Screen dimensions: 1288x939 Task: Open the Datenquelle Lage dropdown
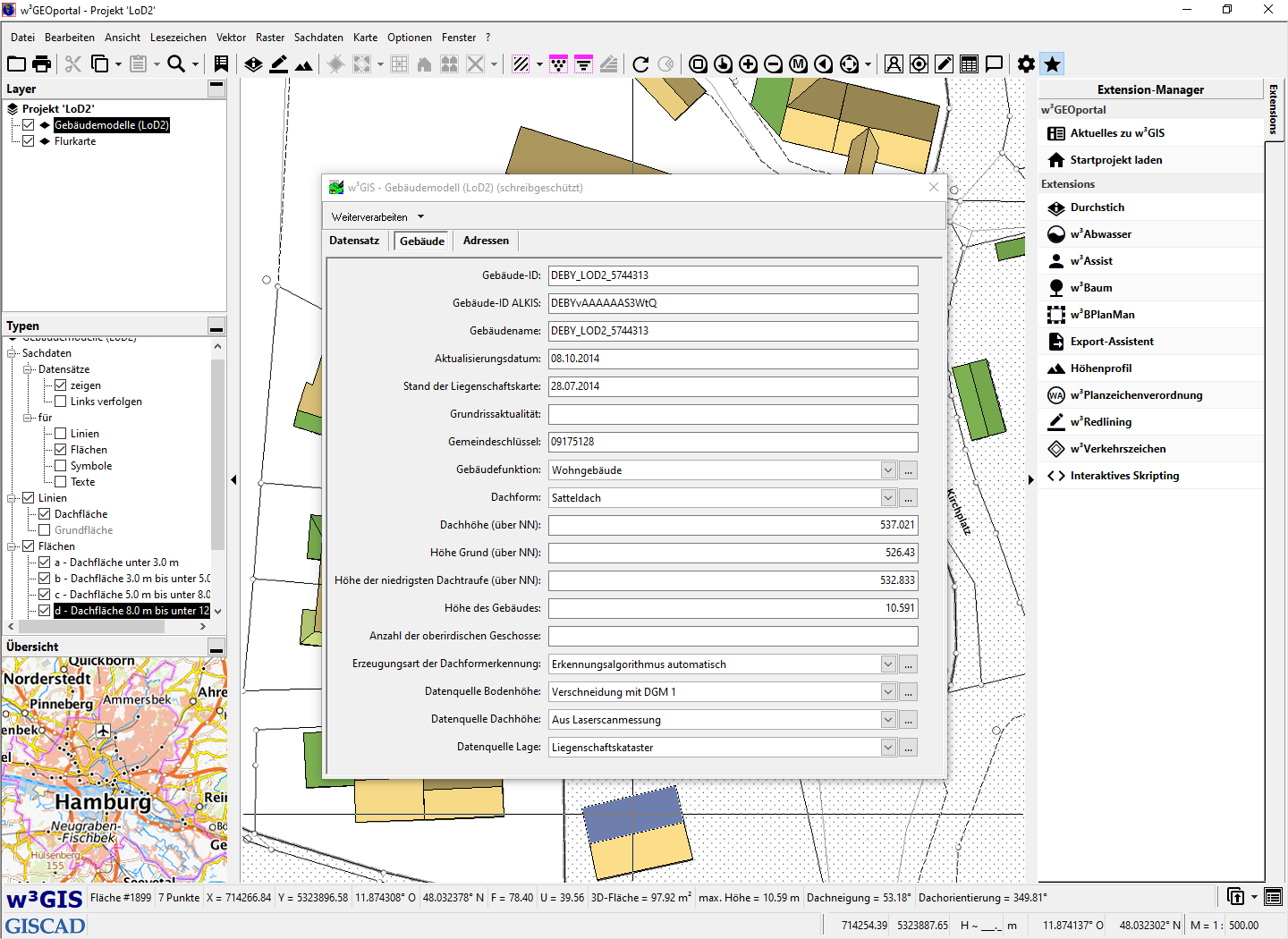tap(888, 748)
